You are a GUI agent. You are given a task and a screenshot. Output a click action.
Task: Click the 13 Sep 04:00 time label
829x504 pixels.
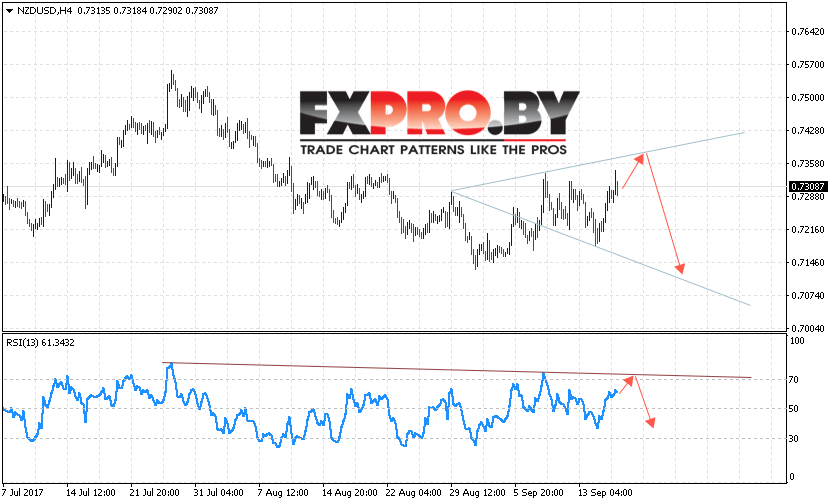[605, 493]
